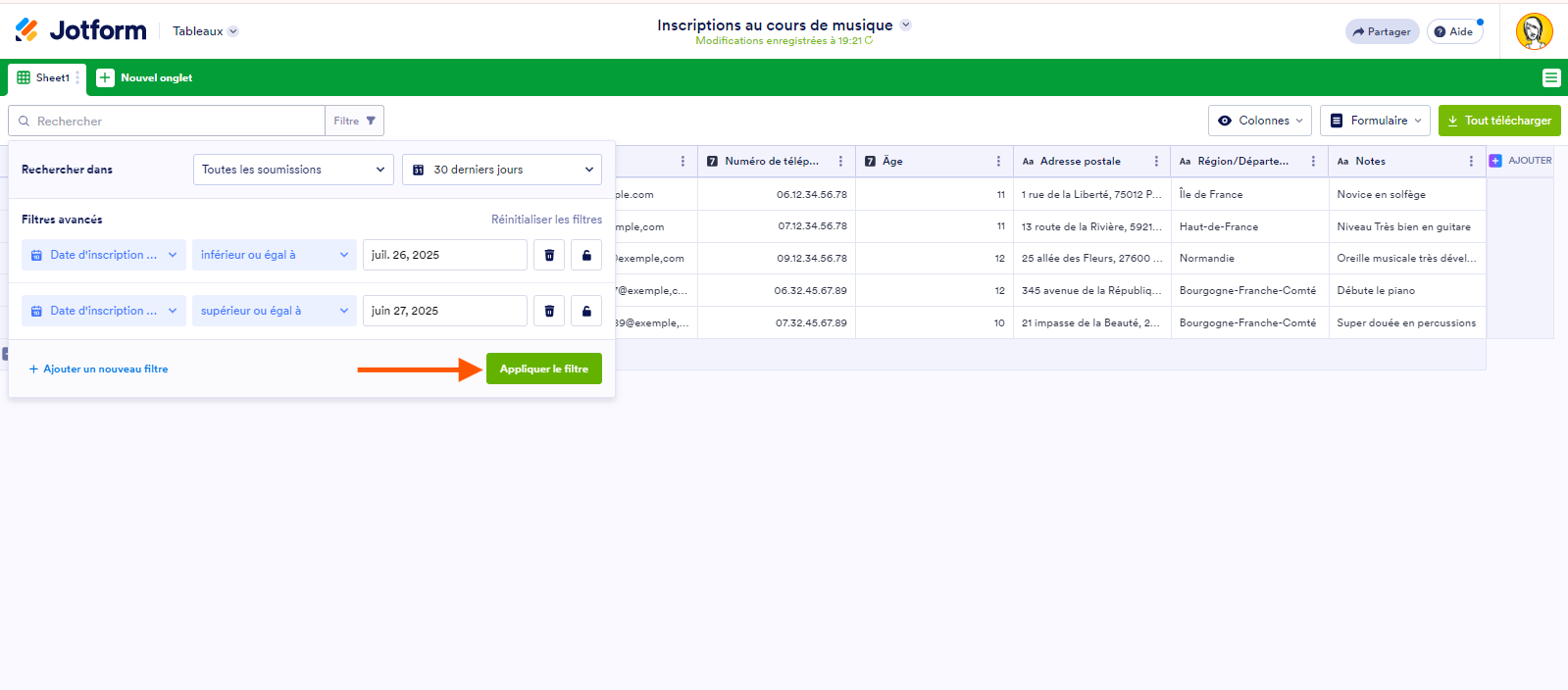Click phone cell 06.32.45.67.89
This screenshot has width=1568, height=690.
(777, 291)
